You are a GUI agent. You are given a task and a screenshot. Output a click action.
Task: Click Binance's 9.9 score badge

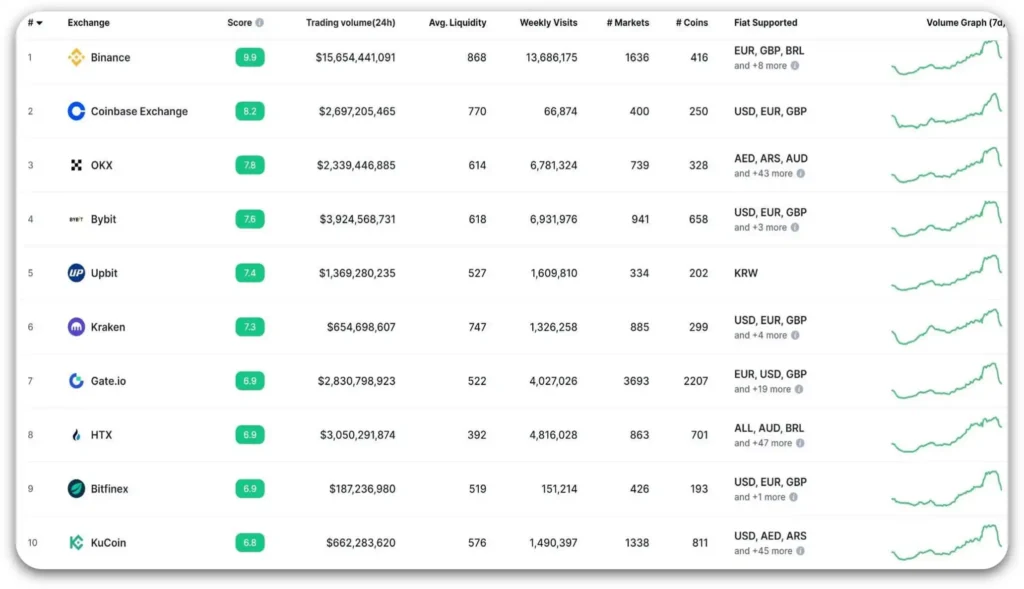(x=250, y=57)
